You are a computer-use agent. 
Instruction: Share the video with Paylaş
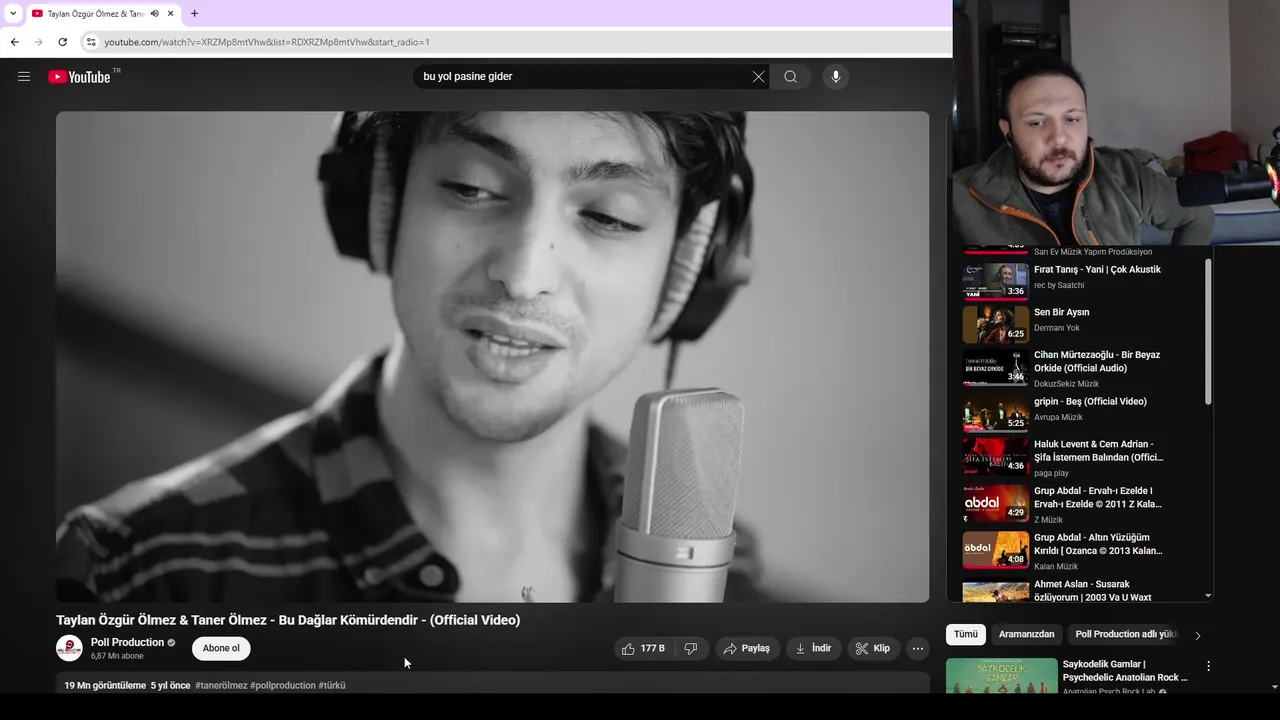click(747, 649)
